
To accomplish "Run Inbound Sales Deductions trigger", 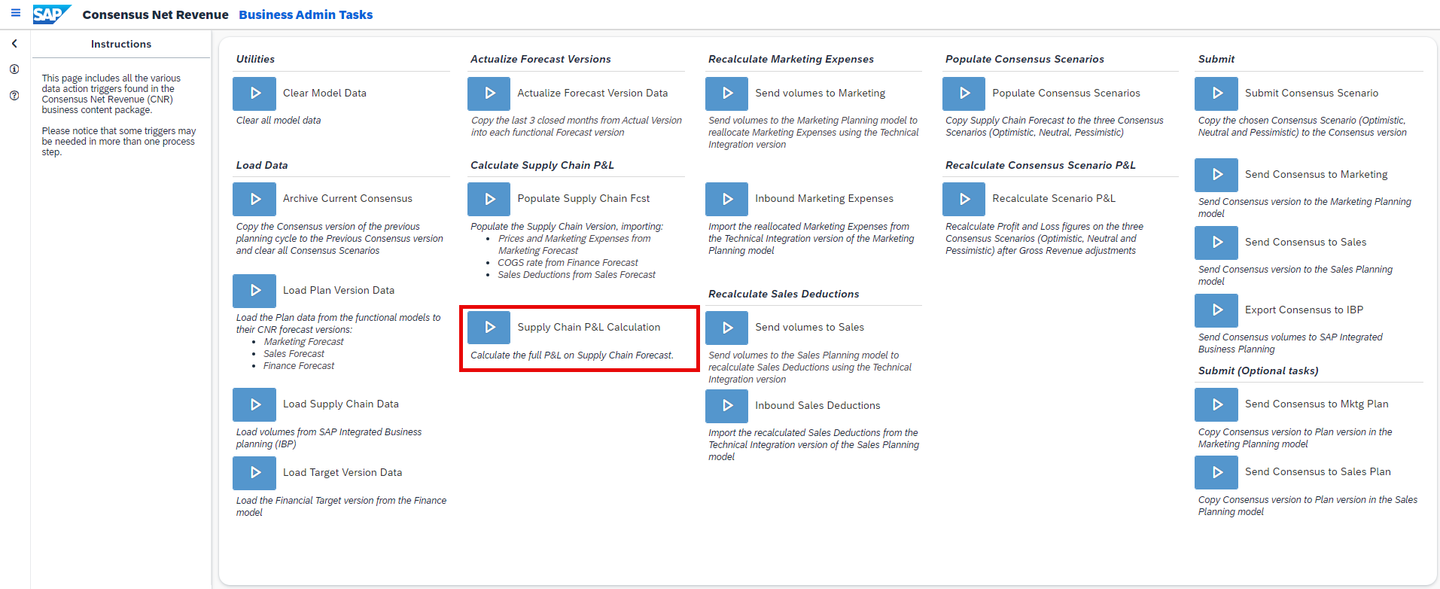I will 727,406.
